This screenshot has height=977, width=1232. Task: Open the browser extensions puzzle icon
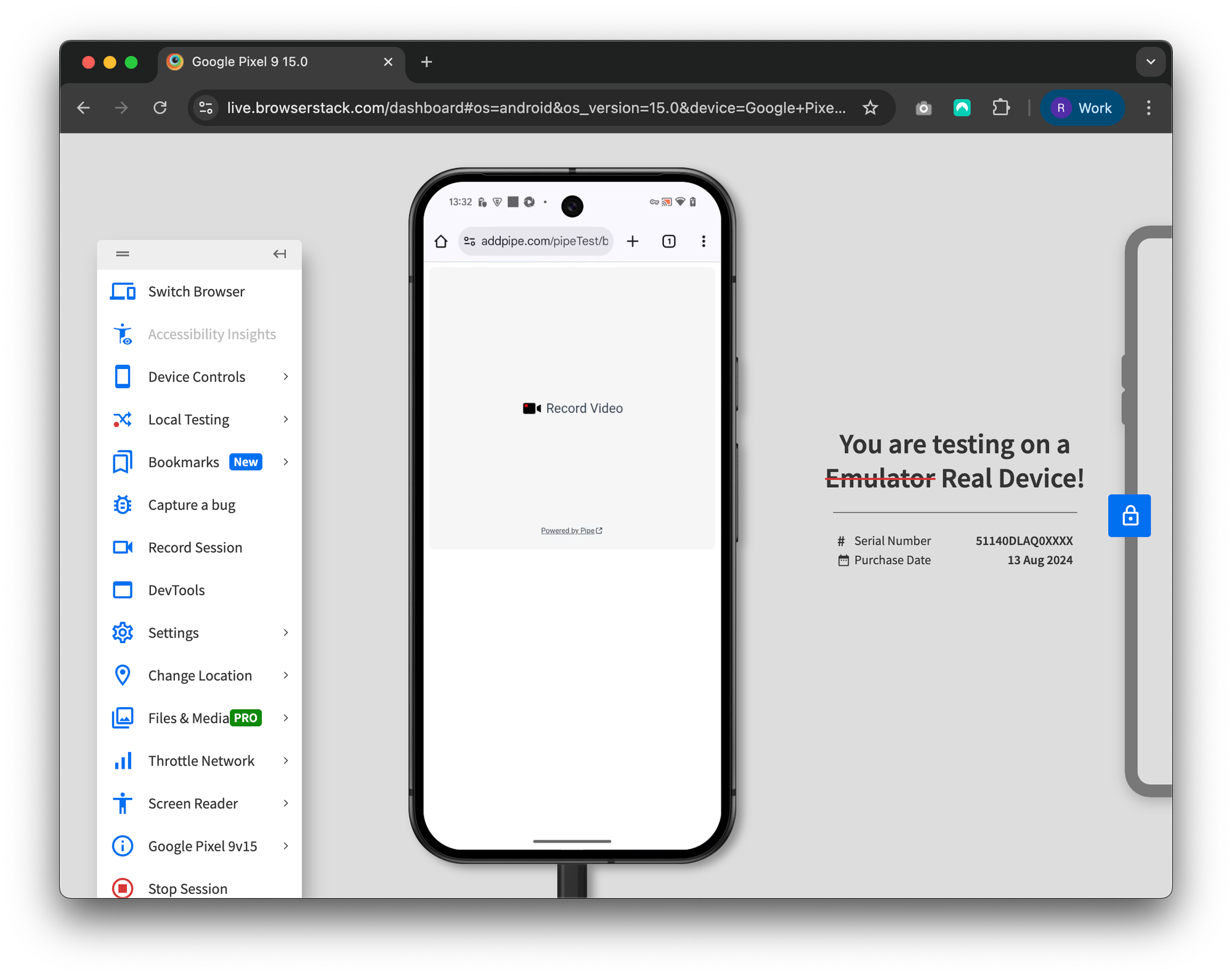(x=1001, y=108)
